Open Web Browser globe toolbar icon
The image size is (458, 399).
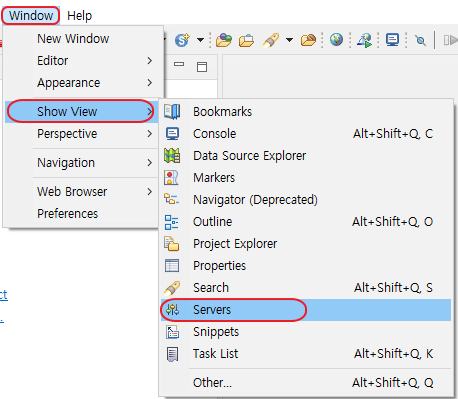(x=336, y=40)
